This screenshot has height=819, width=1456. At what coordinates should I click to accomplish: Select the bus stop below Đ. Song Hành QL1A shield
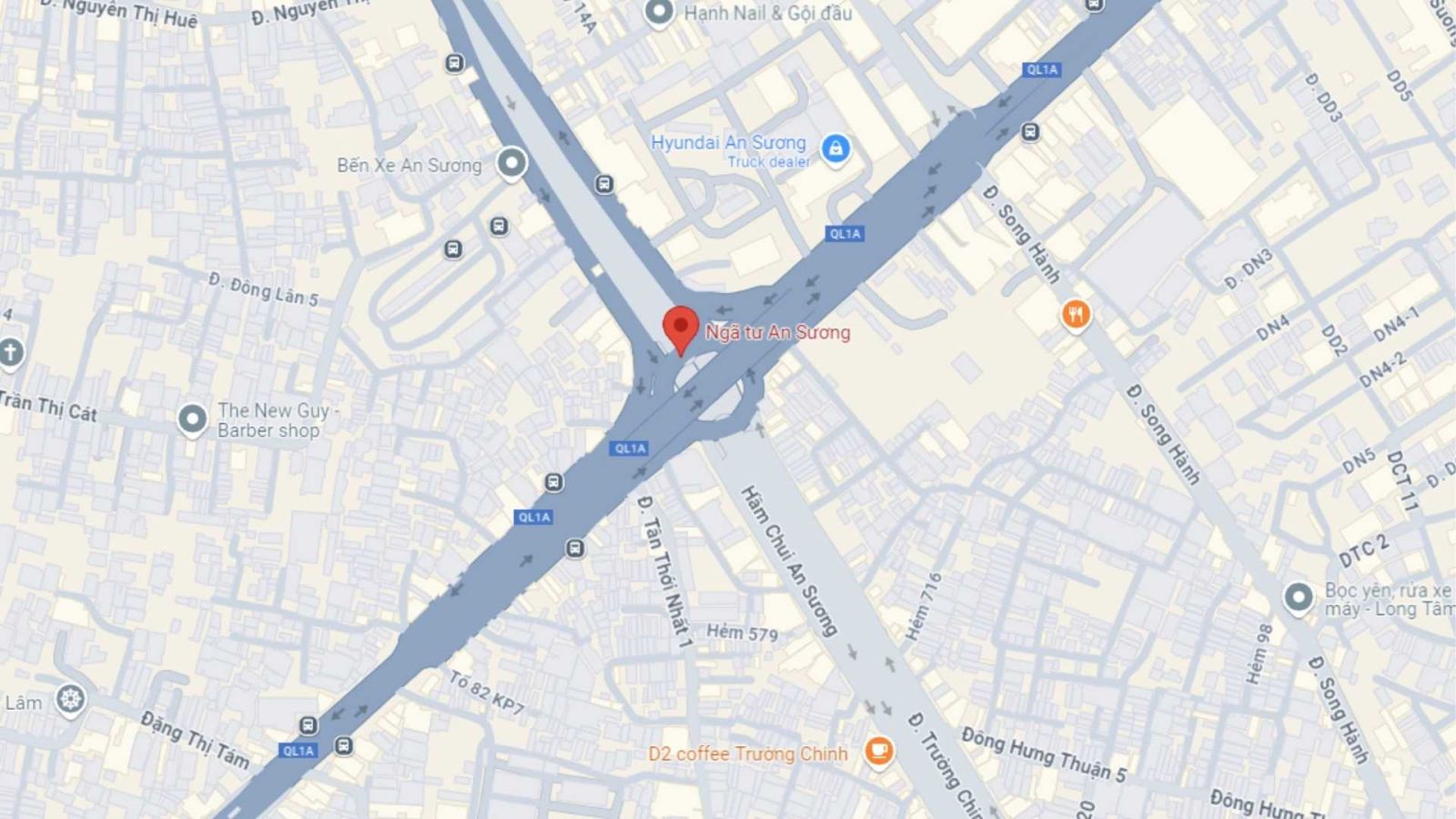1030,133
